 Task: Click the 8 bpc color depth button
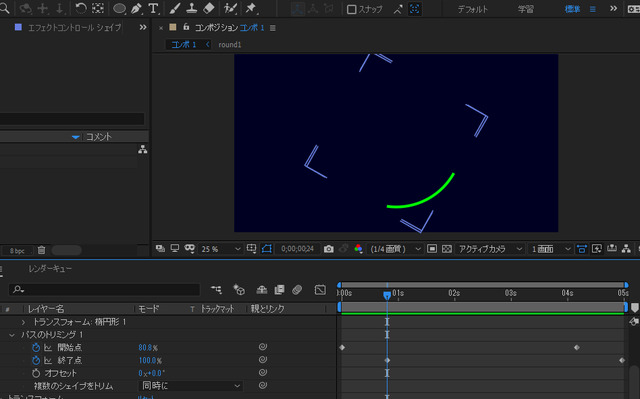click(17, 250)
